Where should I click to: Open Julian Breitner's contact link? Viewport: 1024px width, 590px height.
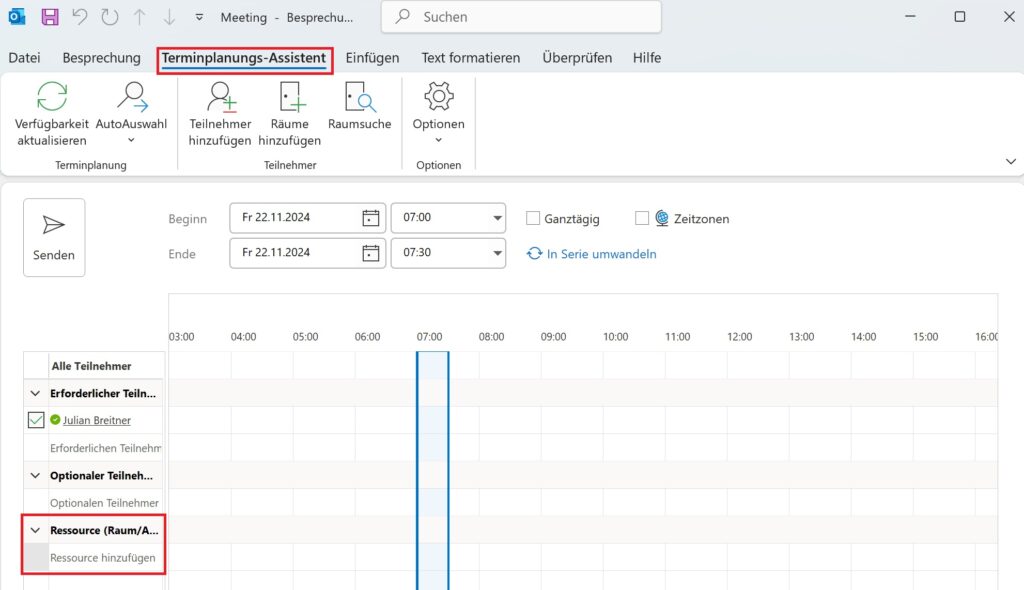(x=97, y=420)
